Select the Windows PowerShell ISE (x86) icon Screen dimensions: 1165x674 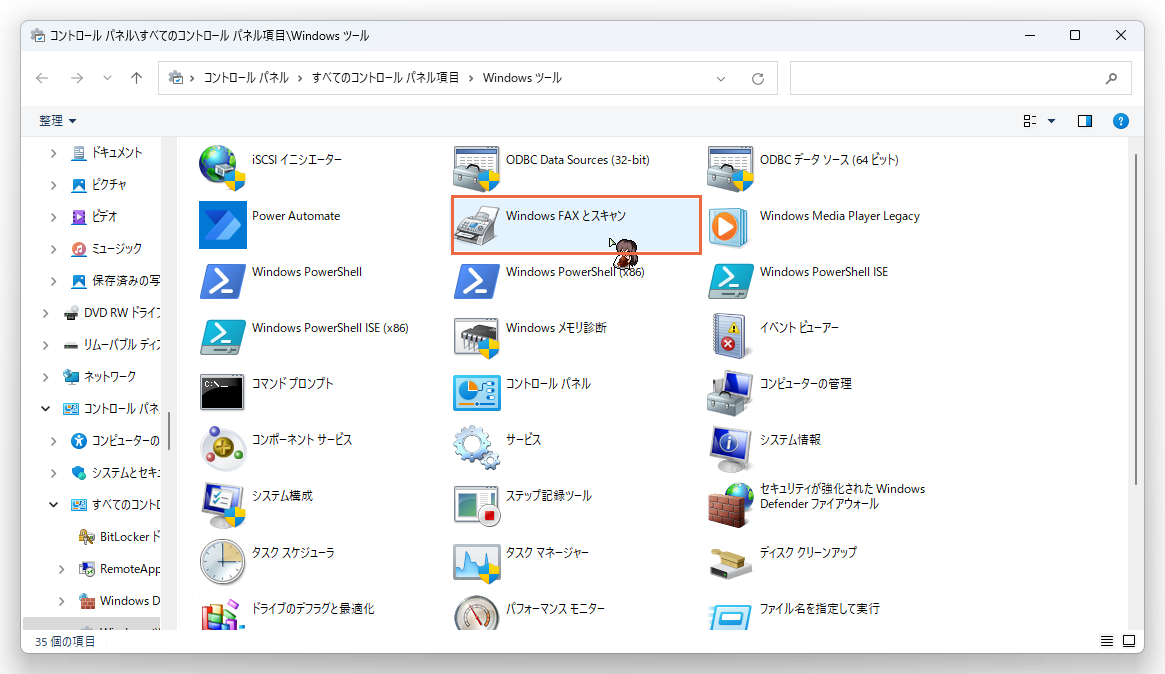click(222, 337)
